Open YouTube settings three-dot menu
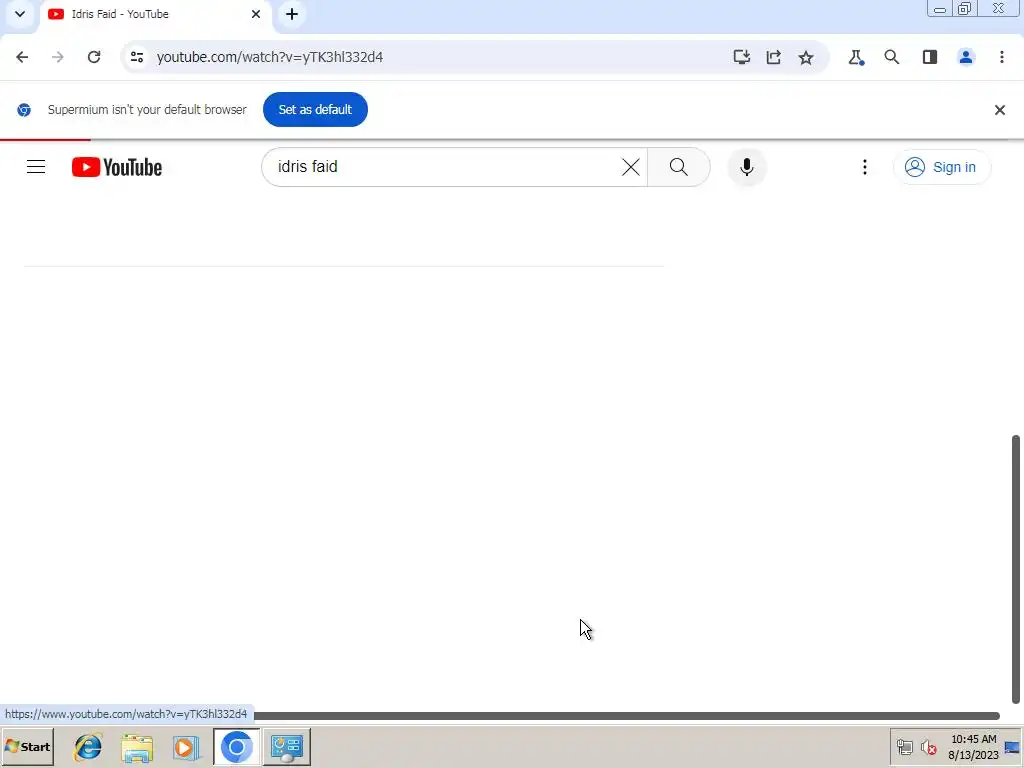Viewport: 1024px width, 768px height. pos(865,167)
